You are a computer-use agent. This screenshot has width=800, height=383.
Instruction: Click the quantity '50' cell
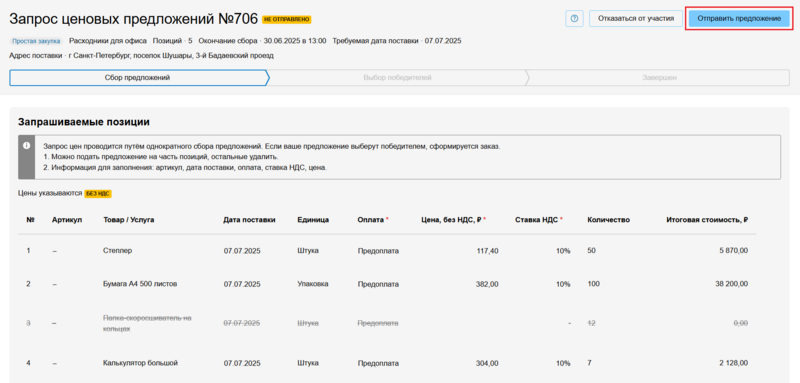(x=591, y=251)
